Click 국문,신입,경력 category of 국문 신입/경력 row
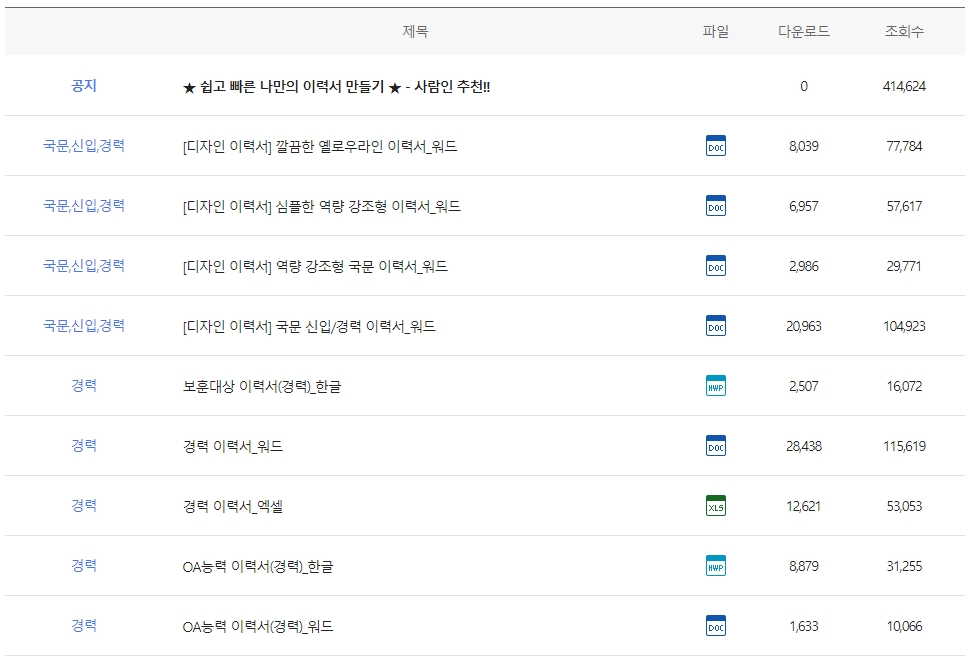This screenshot has width=972, height=669. 84,326
